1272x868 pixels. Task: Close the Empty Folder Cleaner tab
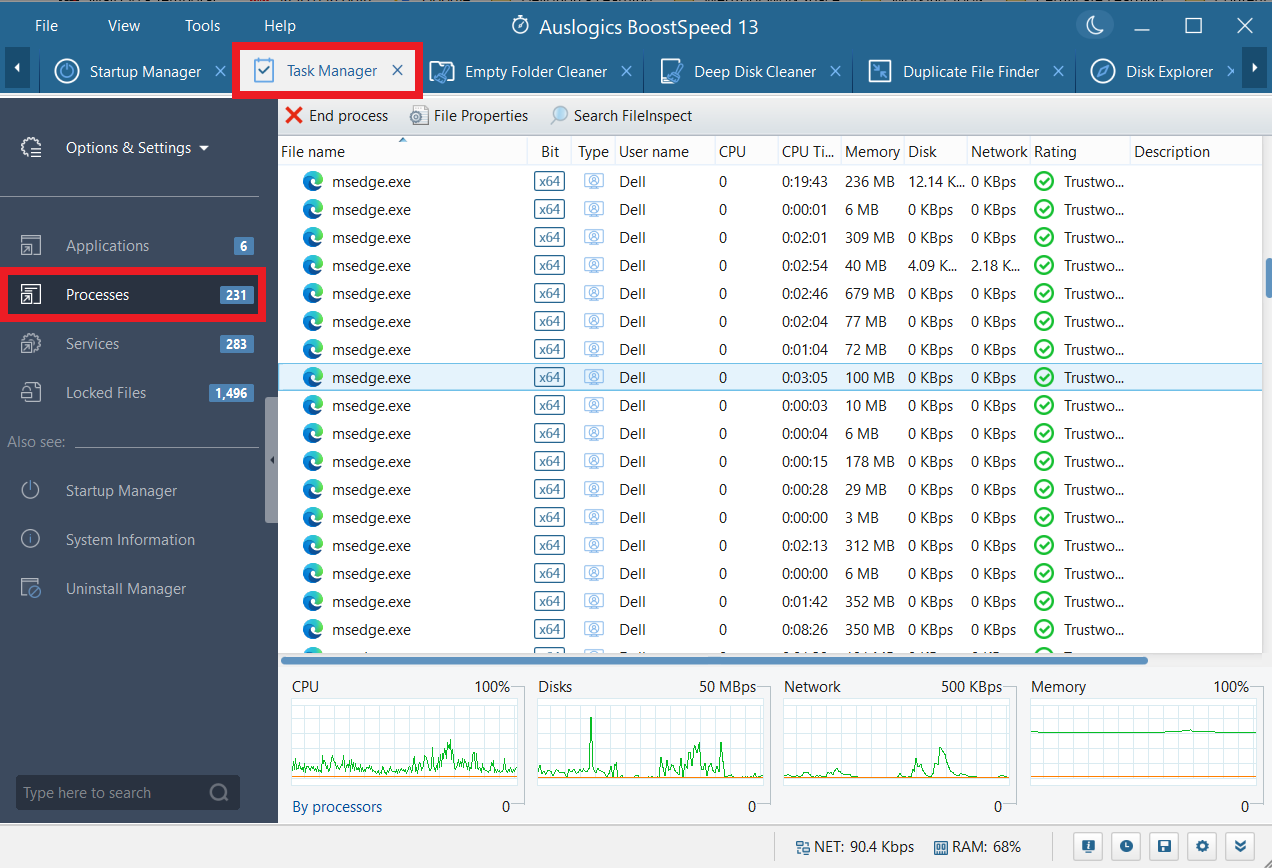click(x=627, y=72)
